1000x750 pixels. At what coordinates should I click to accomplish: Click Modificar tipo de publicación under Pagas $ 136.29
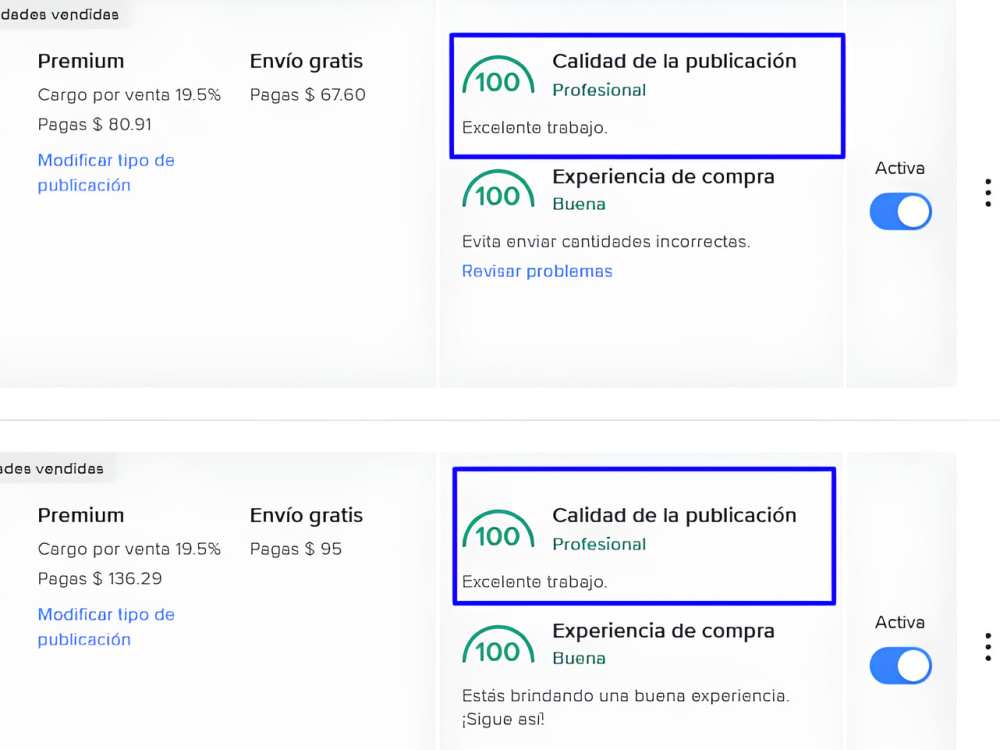106,627
